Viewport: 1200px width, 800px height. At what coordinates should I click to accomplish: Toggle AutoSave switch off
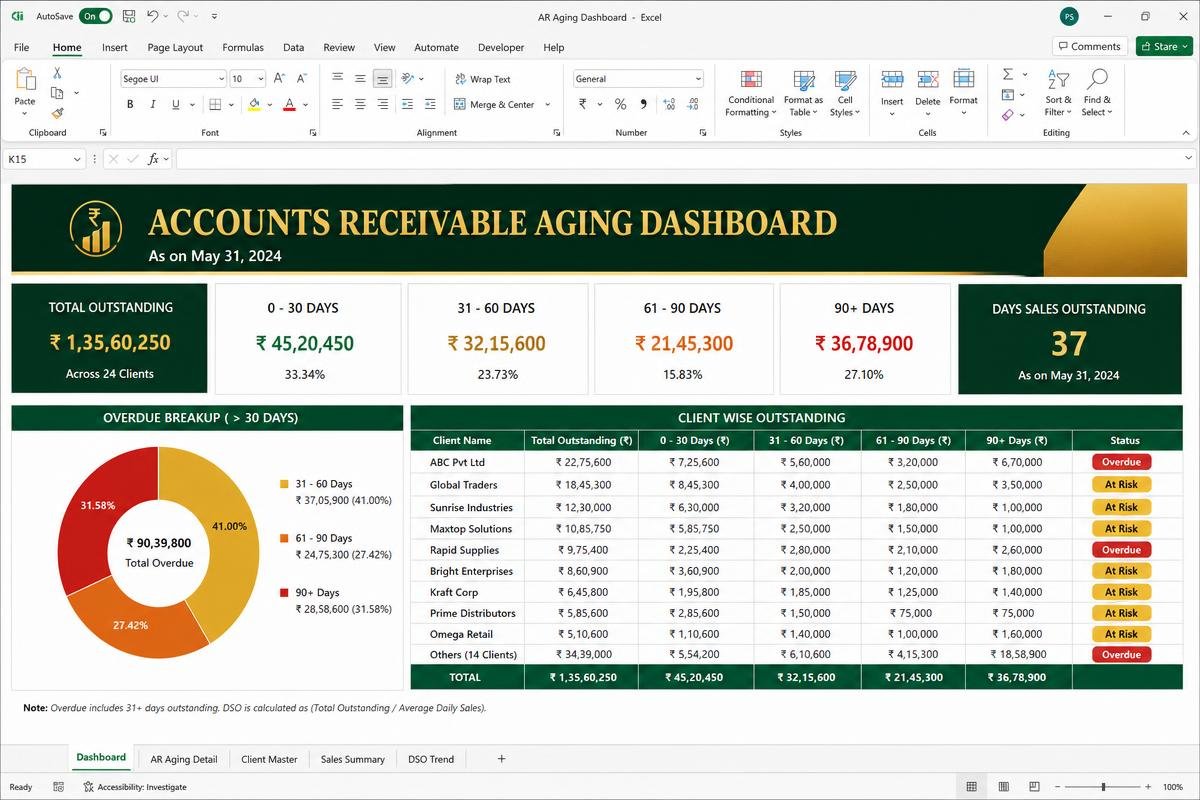tap(95, 17)
